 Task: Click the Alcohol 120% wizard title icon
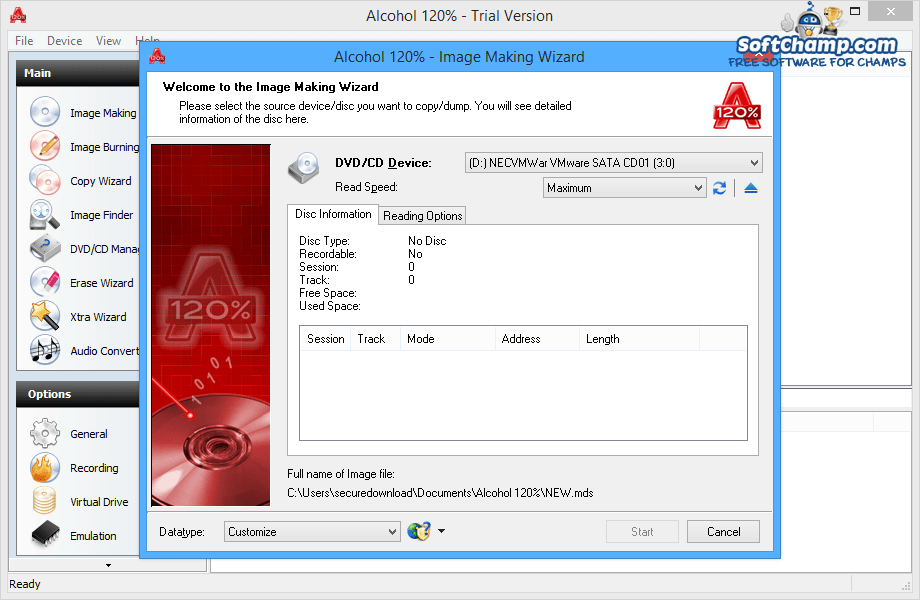[157, 56]
